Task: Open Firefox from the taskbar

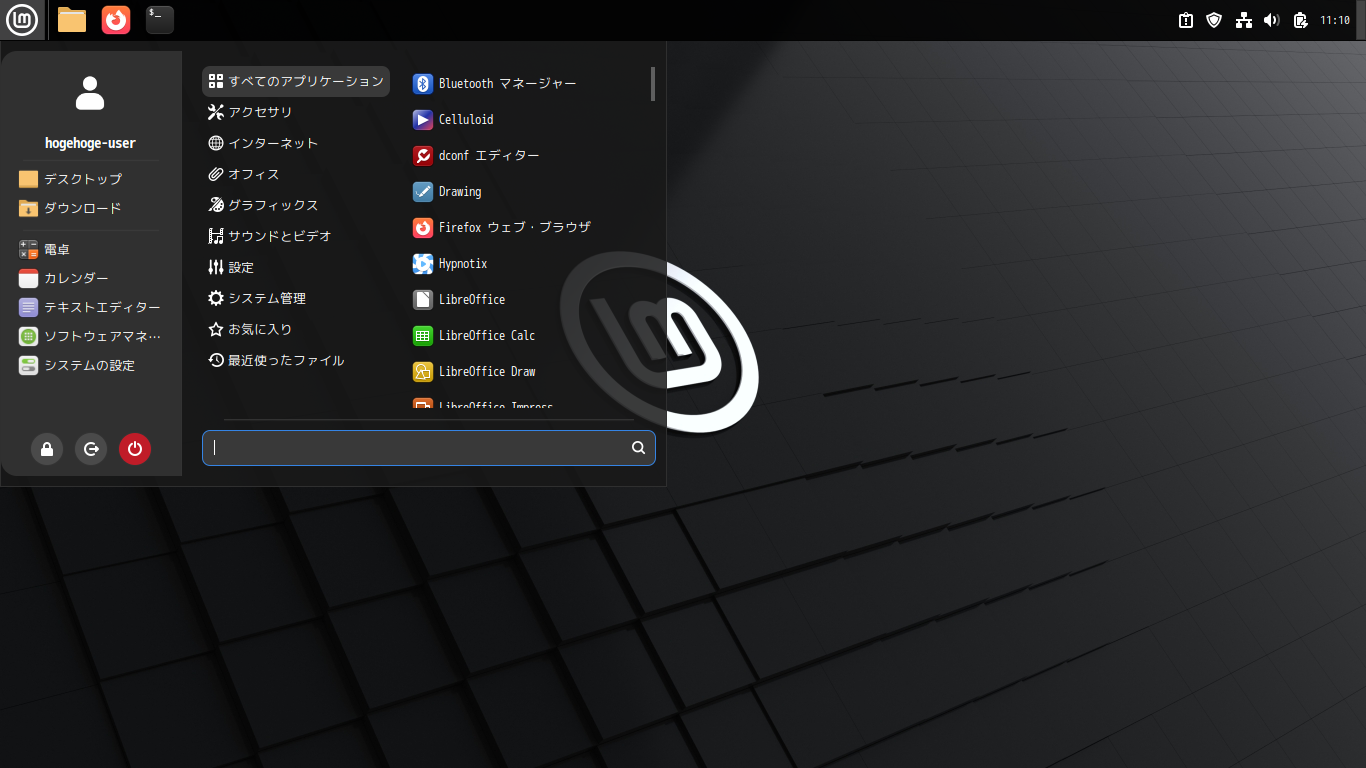Action: click(115, 19)
